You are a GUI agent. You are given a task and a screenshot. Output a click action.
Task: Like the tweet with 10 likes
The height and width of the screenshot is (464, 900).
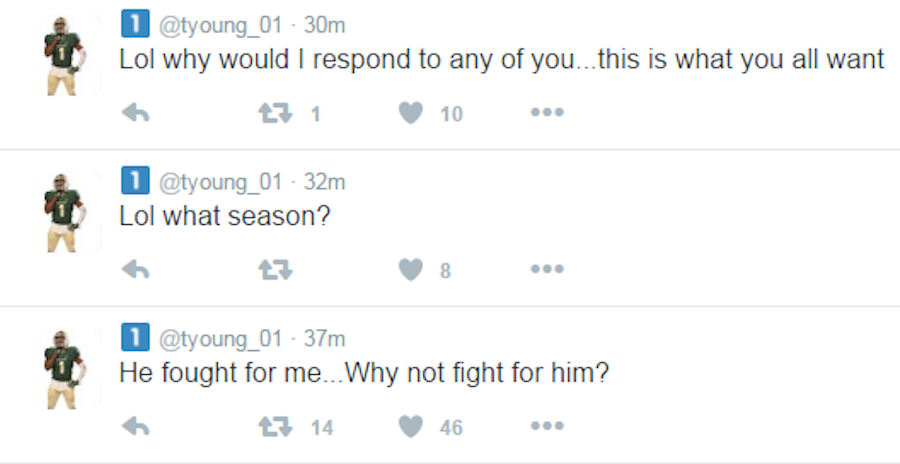point(411,113)
